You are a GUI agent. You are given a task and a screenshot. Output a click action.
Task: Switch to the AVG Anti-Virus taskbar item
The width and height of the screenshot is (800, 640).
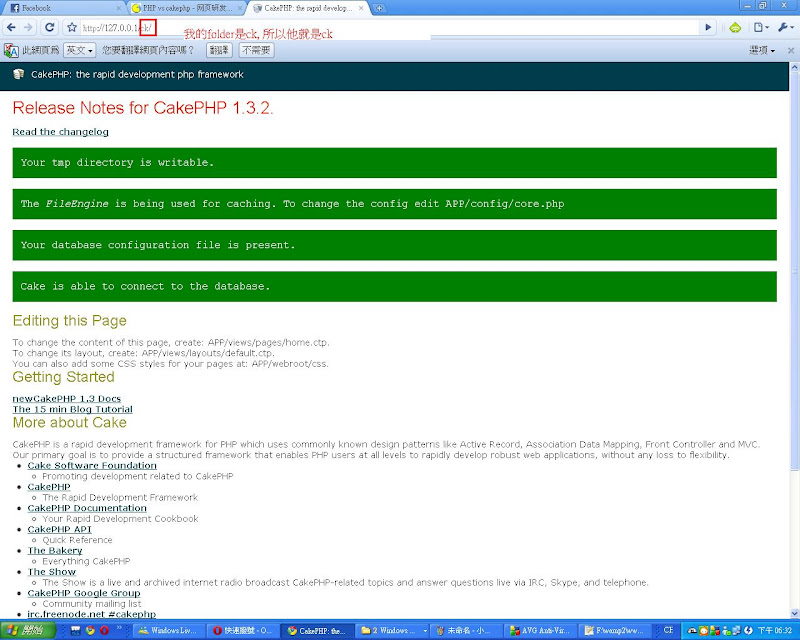[x=540, y=631]
